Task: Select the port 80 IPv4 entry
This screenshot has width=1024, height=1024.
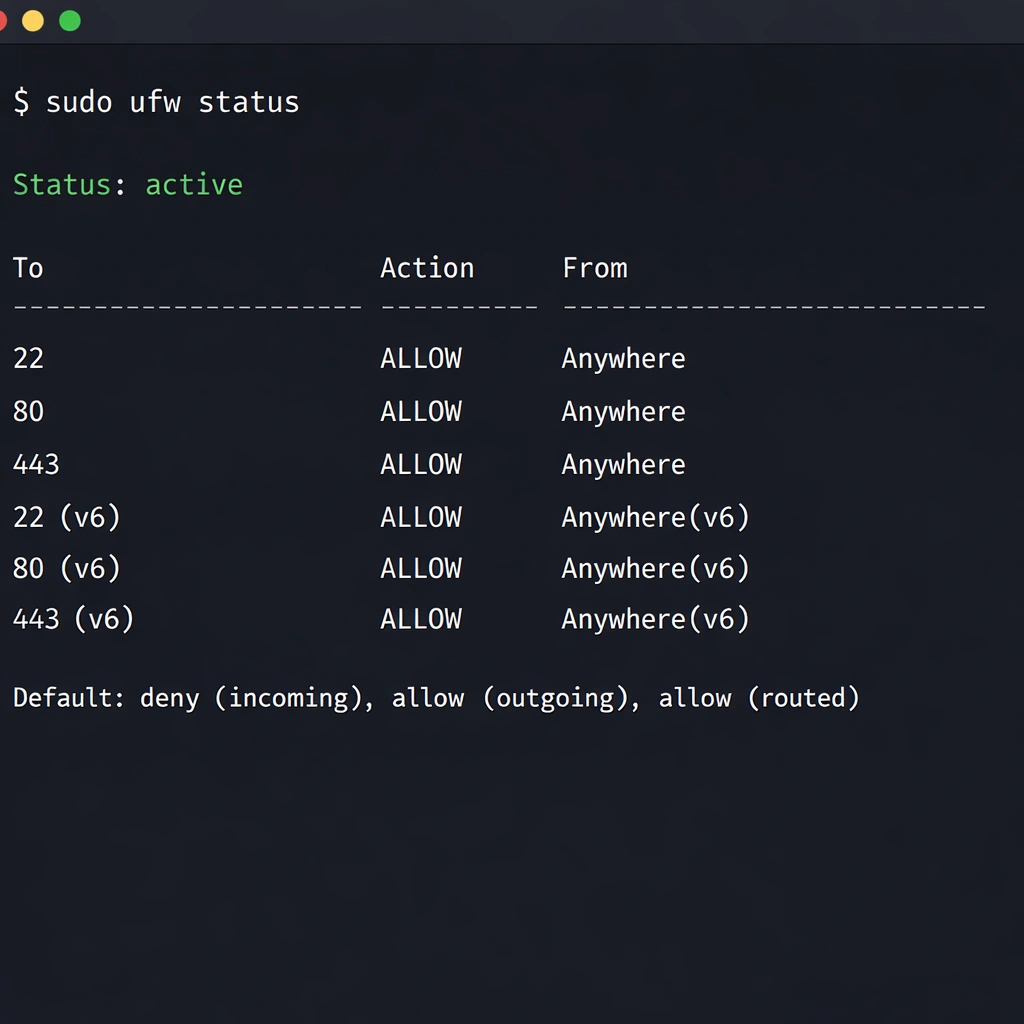Action: 28,412
